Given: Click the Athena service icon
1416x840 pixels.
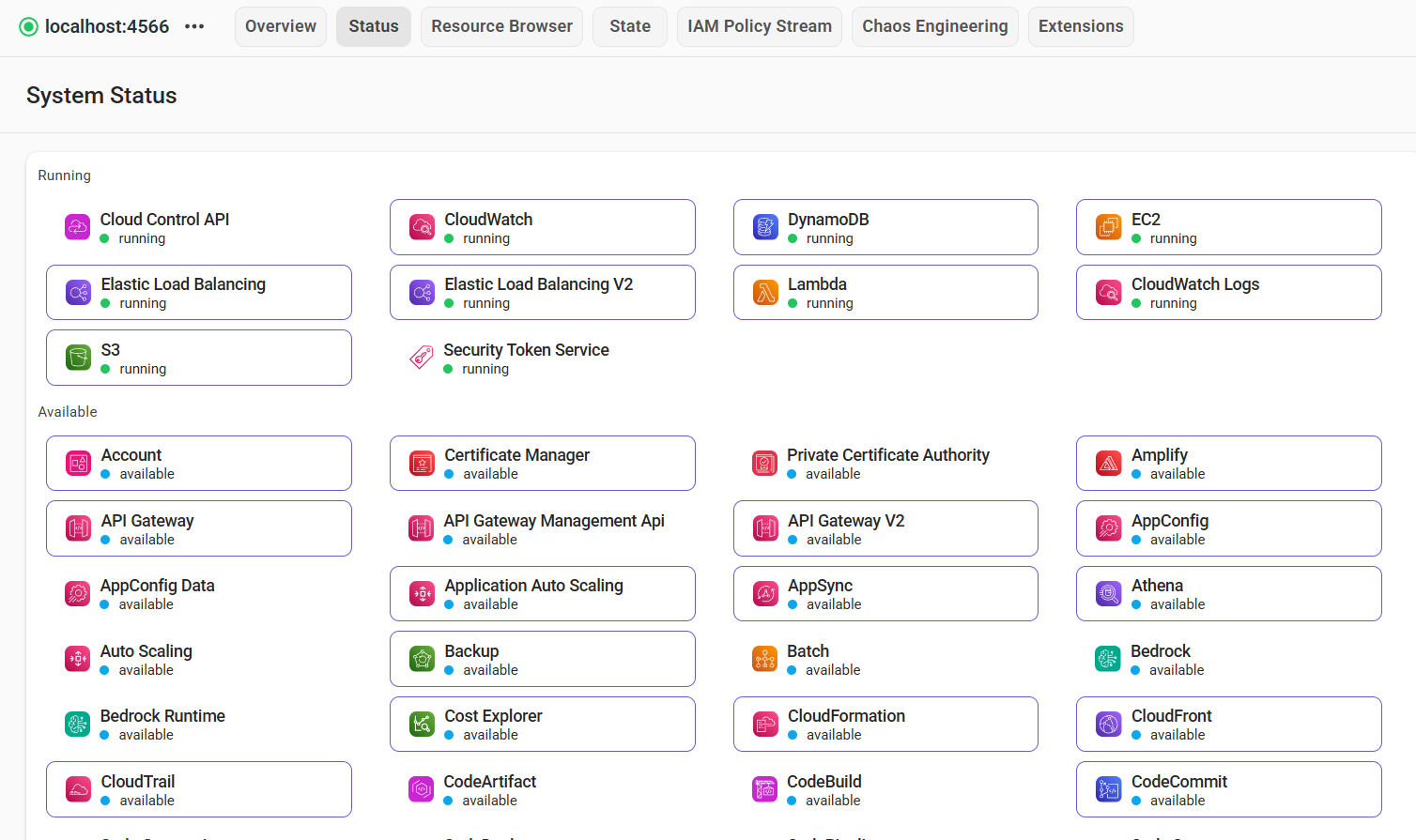Looking at the screenshot, I should pos(1108,593).
